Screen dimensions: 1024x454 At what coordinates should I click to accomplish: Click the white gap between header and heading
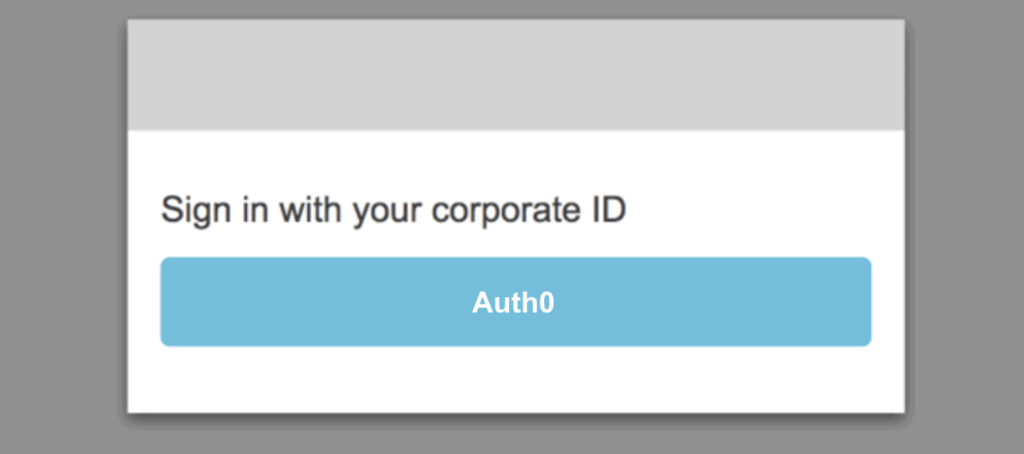point(515,158)
